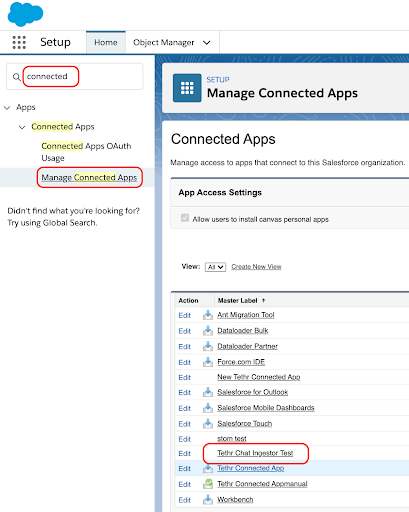Click install icon next to Ant Migration Tool
Image resolution: width=409 pixels, height=512 pixels.
[x=208, y=315]
